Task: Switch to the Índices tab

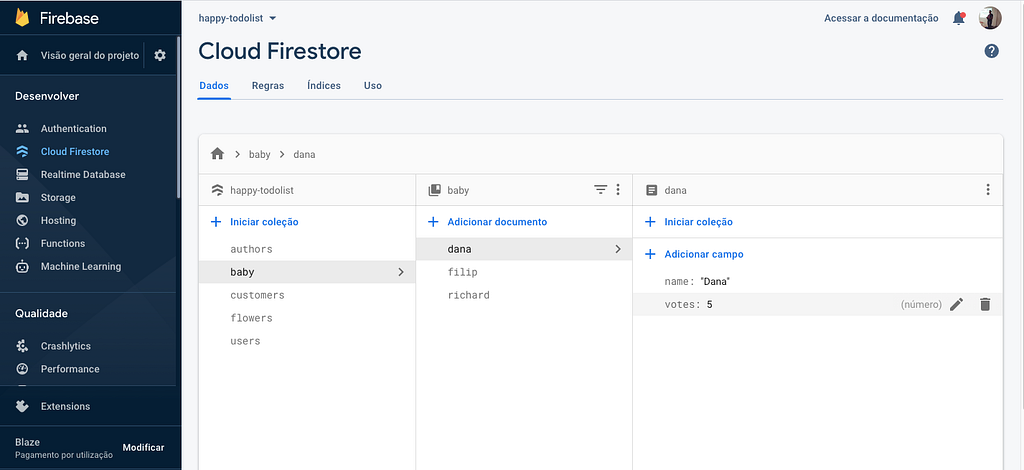Action: click(x=324, y=86)
